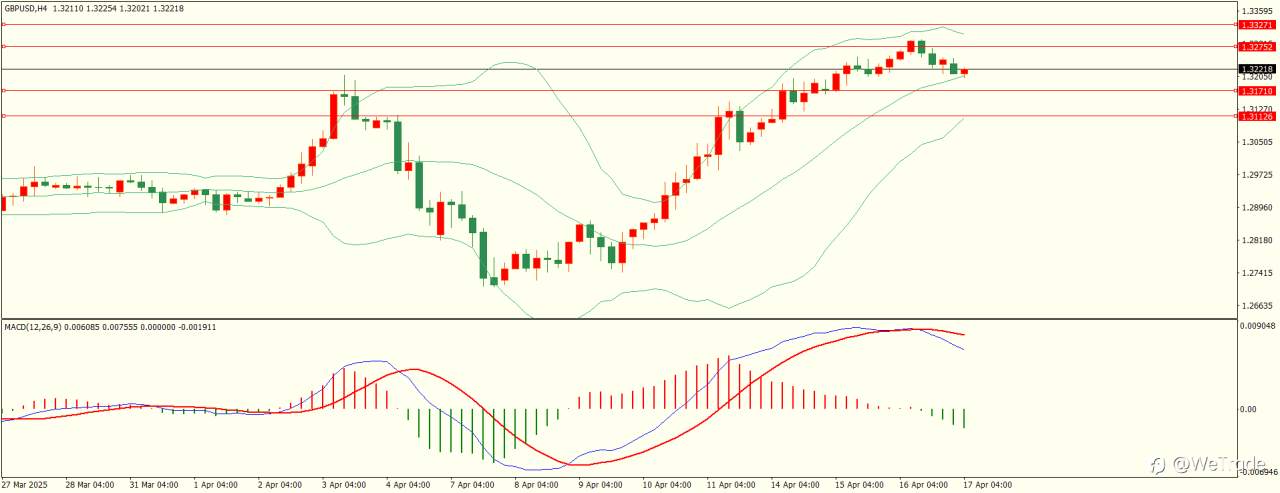The image size is (1280, 493).
Task: Click the 28 Mar 04:00 time label
Action: [89, 485]
